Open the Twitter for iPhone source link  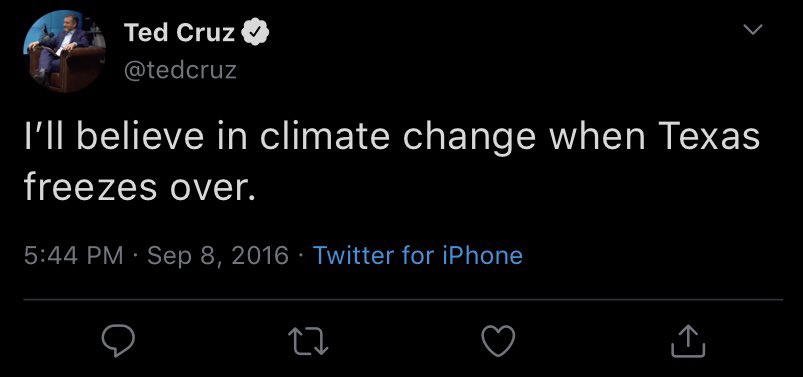coord(417,255)
